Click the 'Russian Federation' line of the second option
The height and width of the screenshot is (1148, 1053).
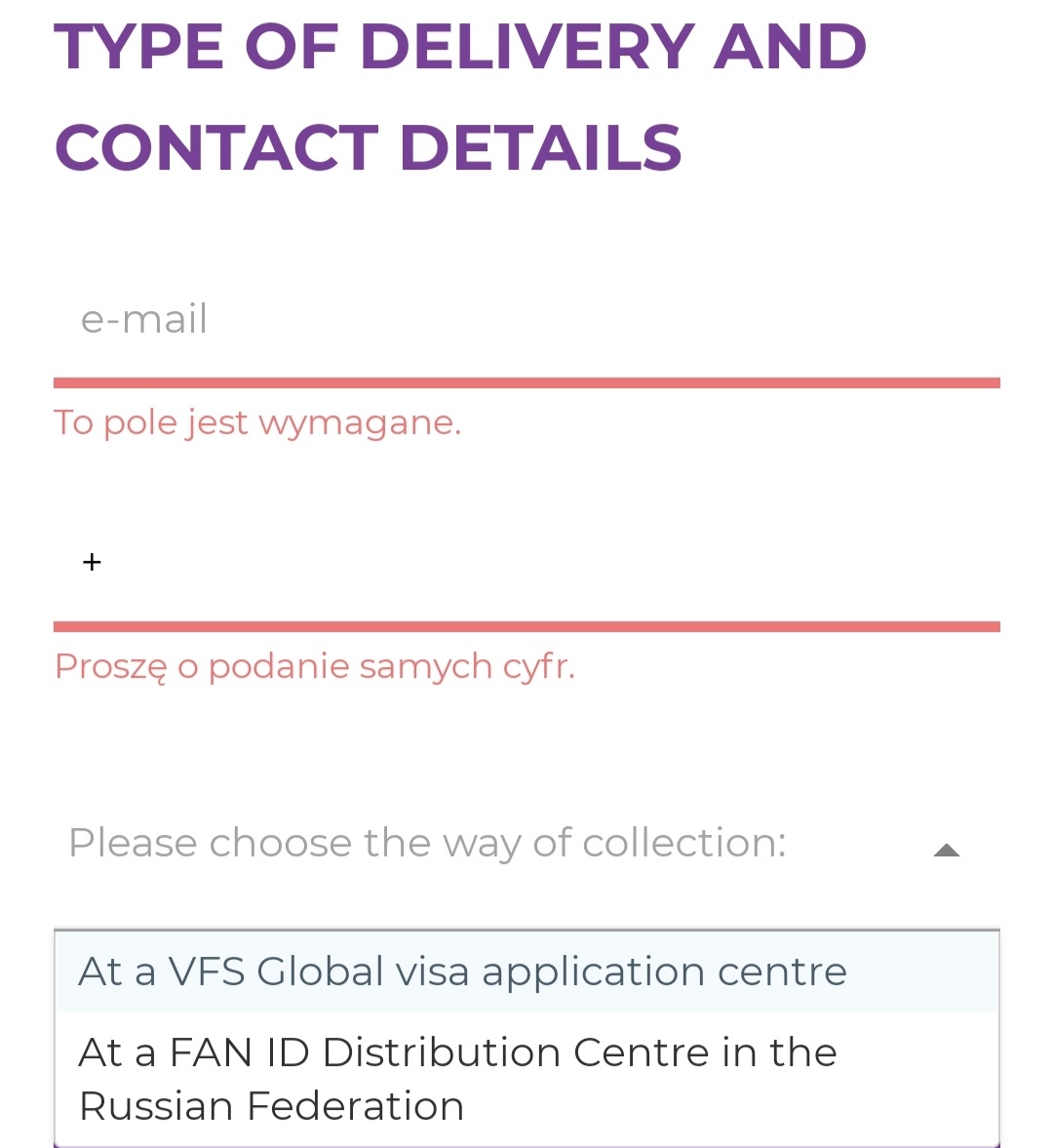coord(271,1105)
